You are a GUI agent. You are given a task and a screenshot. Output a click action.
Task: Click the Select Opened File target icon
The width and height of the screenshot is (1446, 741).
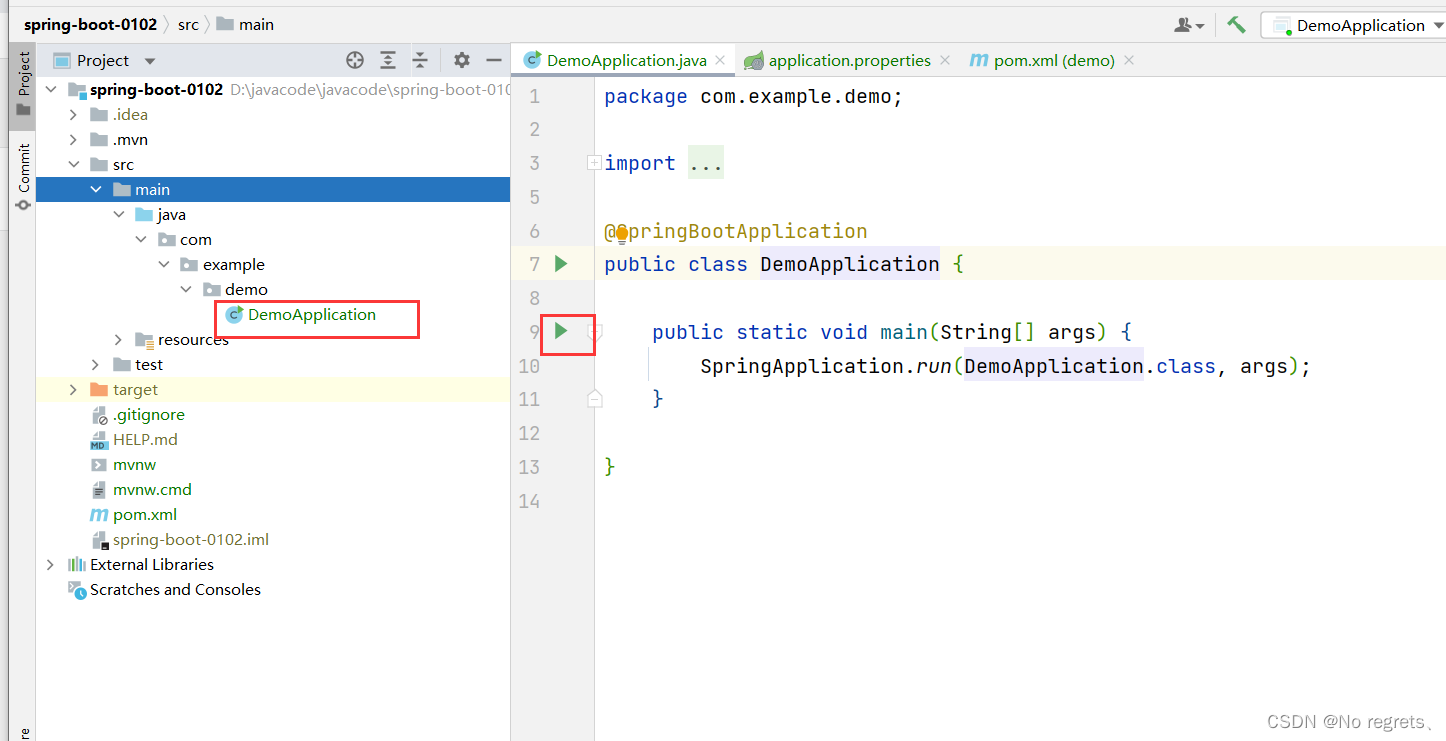(355, 60)
